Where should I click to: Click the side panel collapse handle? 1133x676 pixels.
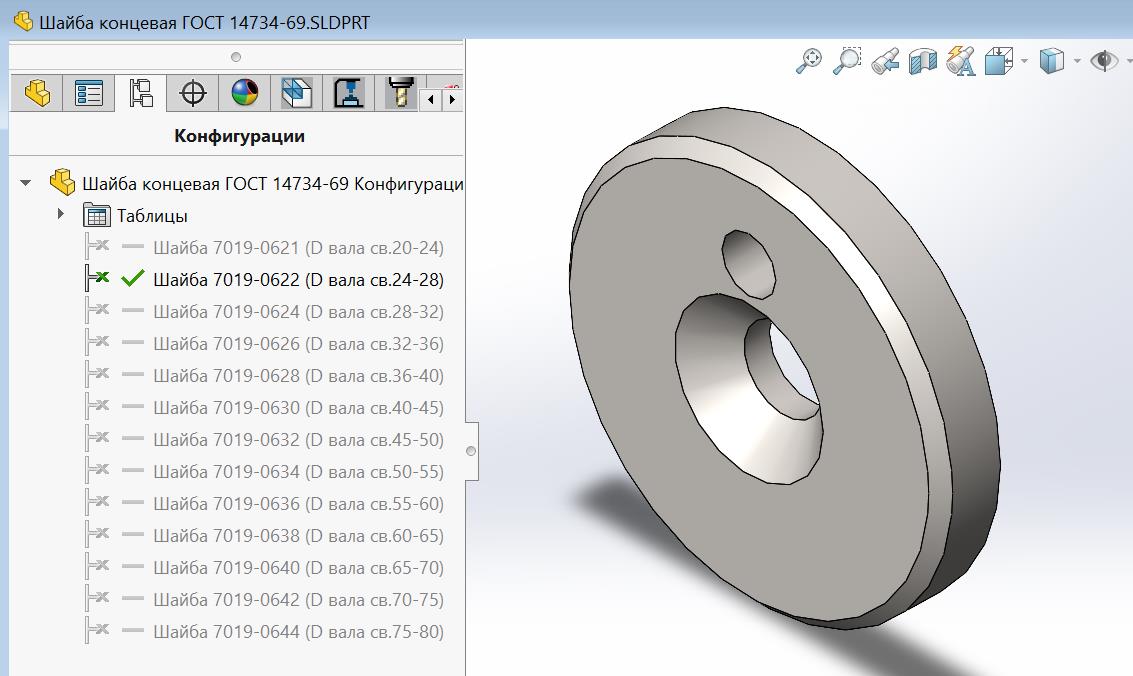click(471, 451)
